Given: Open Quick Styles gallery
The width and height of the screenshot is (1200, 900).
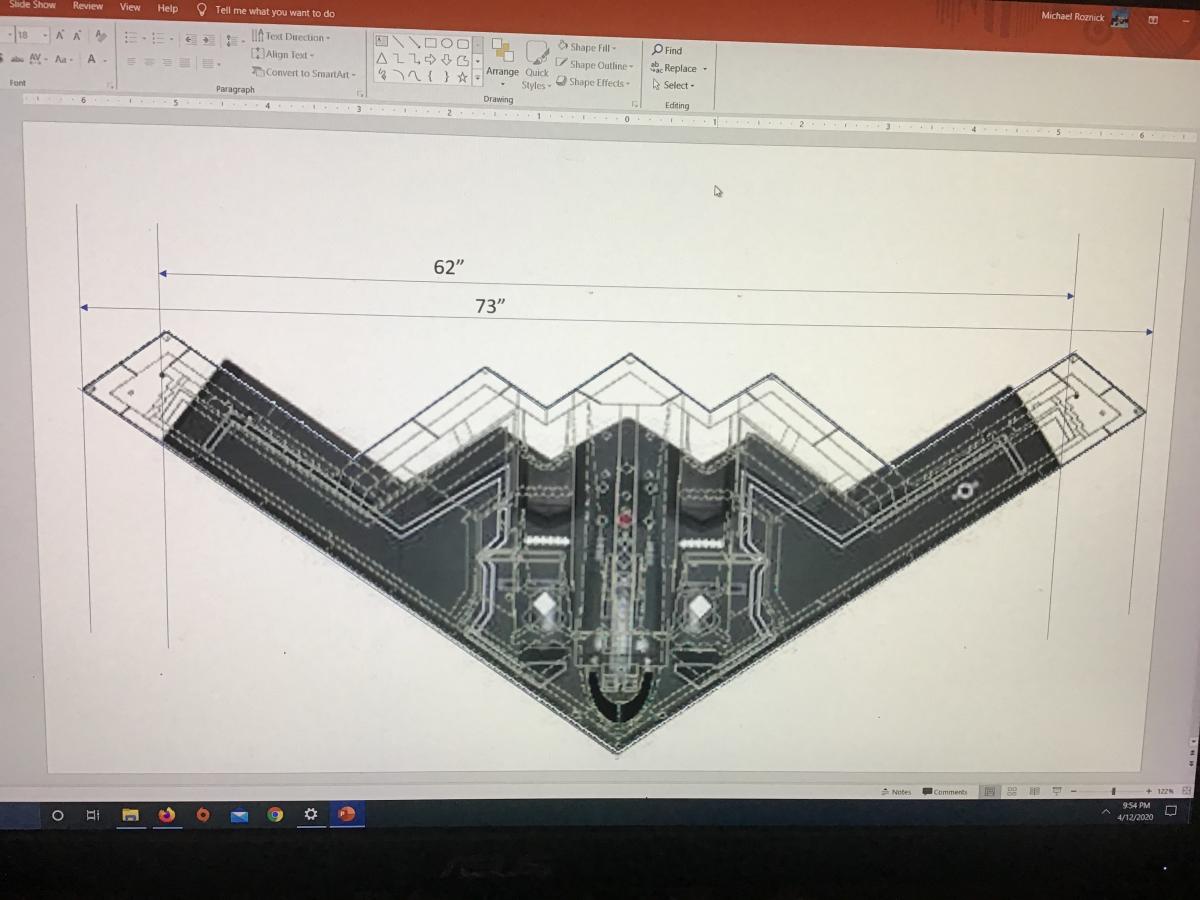Looking at the screenshot, I should 537,64.
